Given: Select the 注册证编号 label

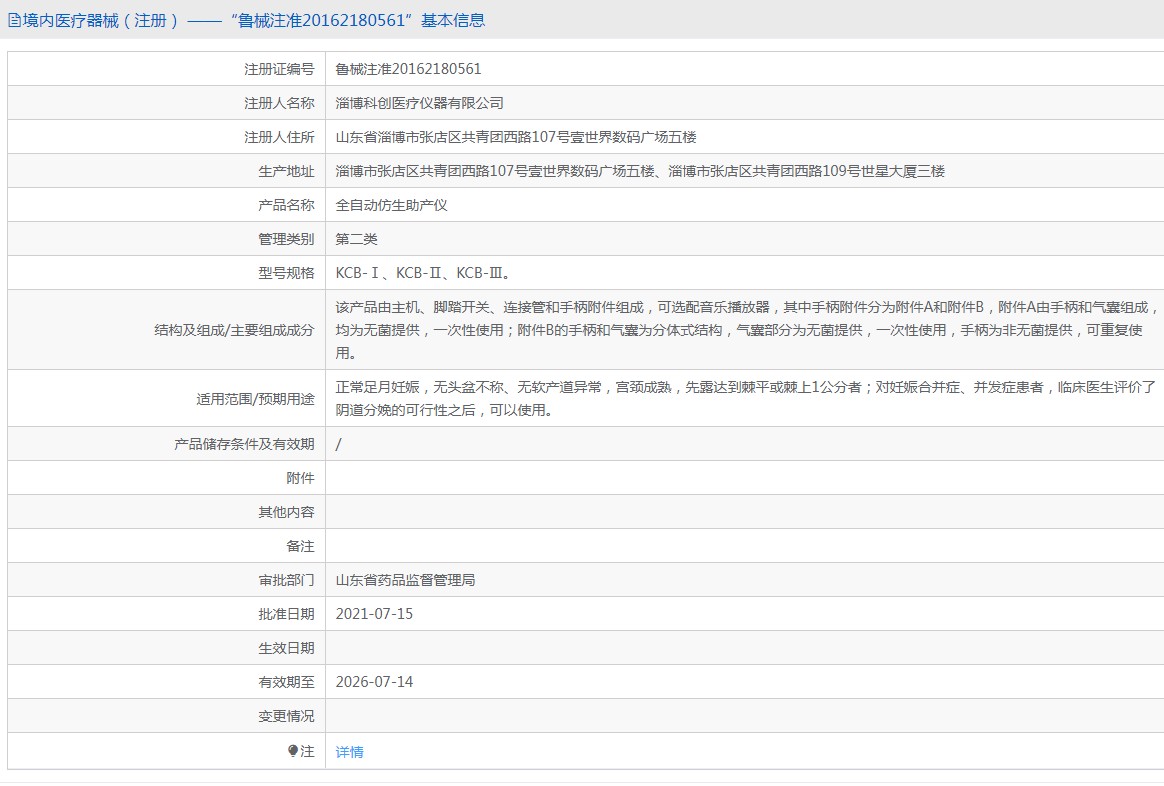Looking at the screenshot, I should 279,69.
